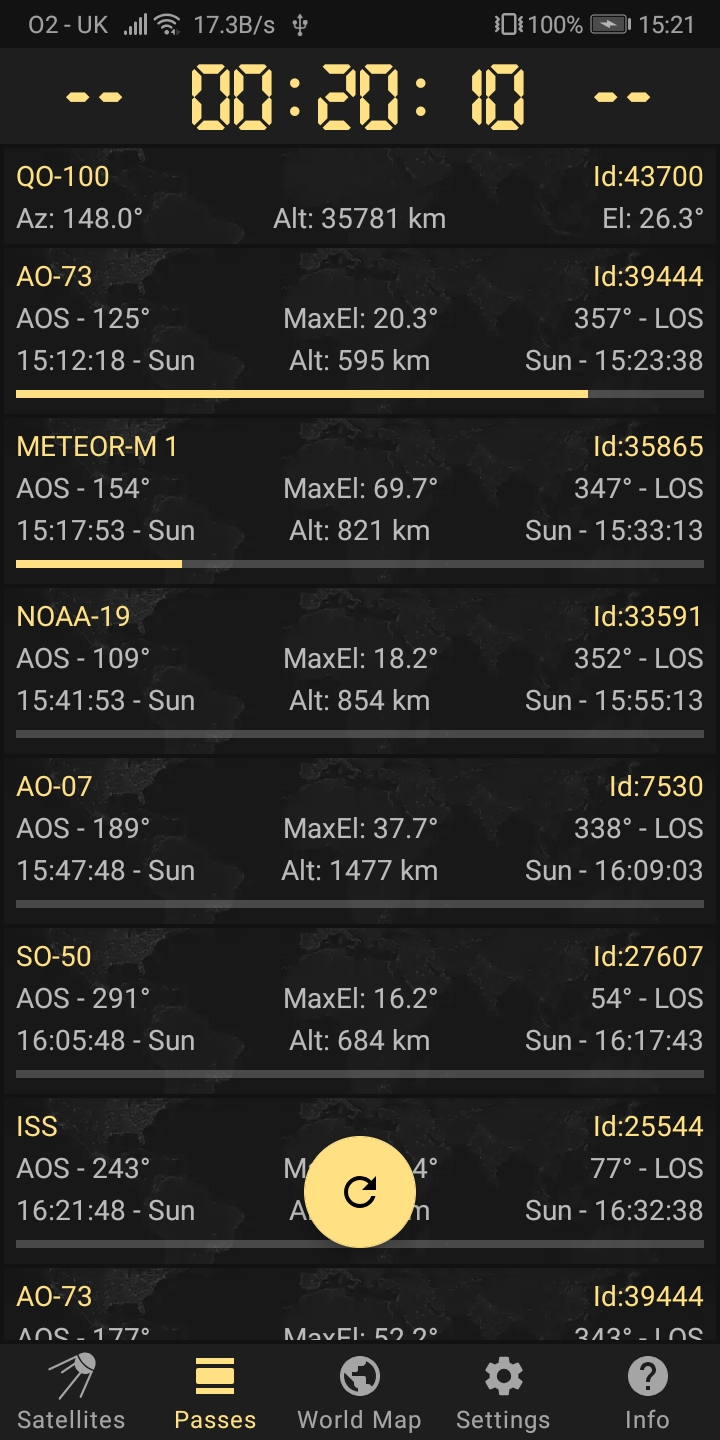
Task: Tap the ISS satellite name
Action: (37, 1126)
